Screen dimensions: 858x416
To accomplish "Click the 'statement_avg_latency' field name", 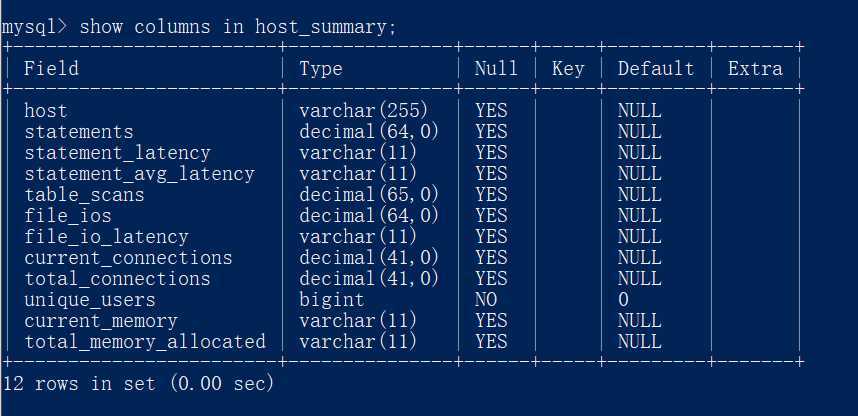I will [140, 174].
